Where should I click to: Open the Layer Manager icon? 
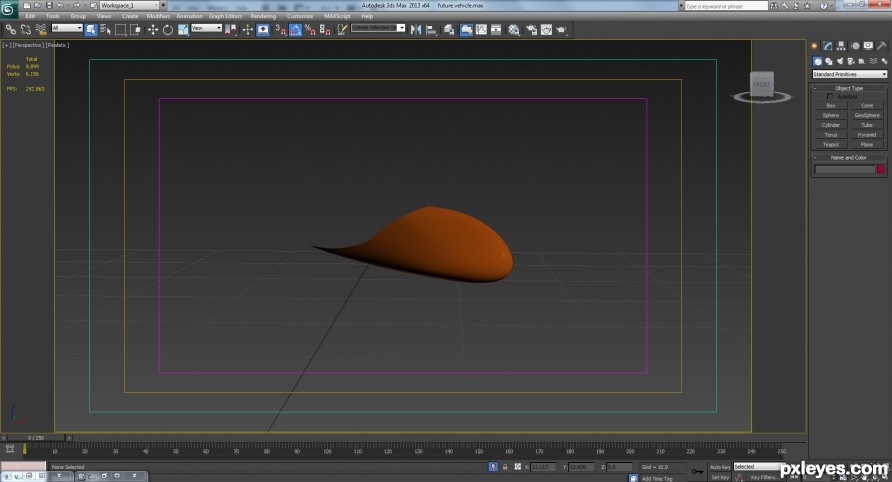click(449, 30)
